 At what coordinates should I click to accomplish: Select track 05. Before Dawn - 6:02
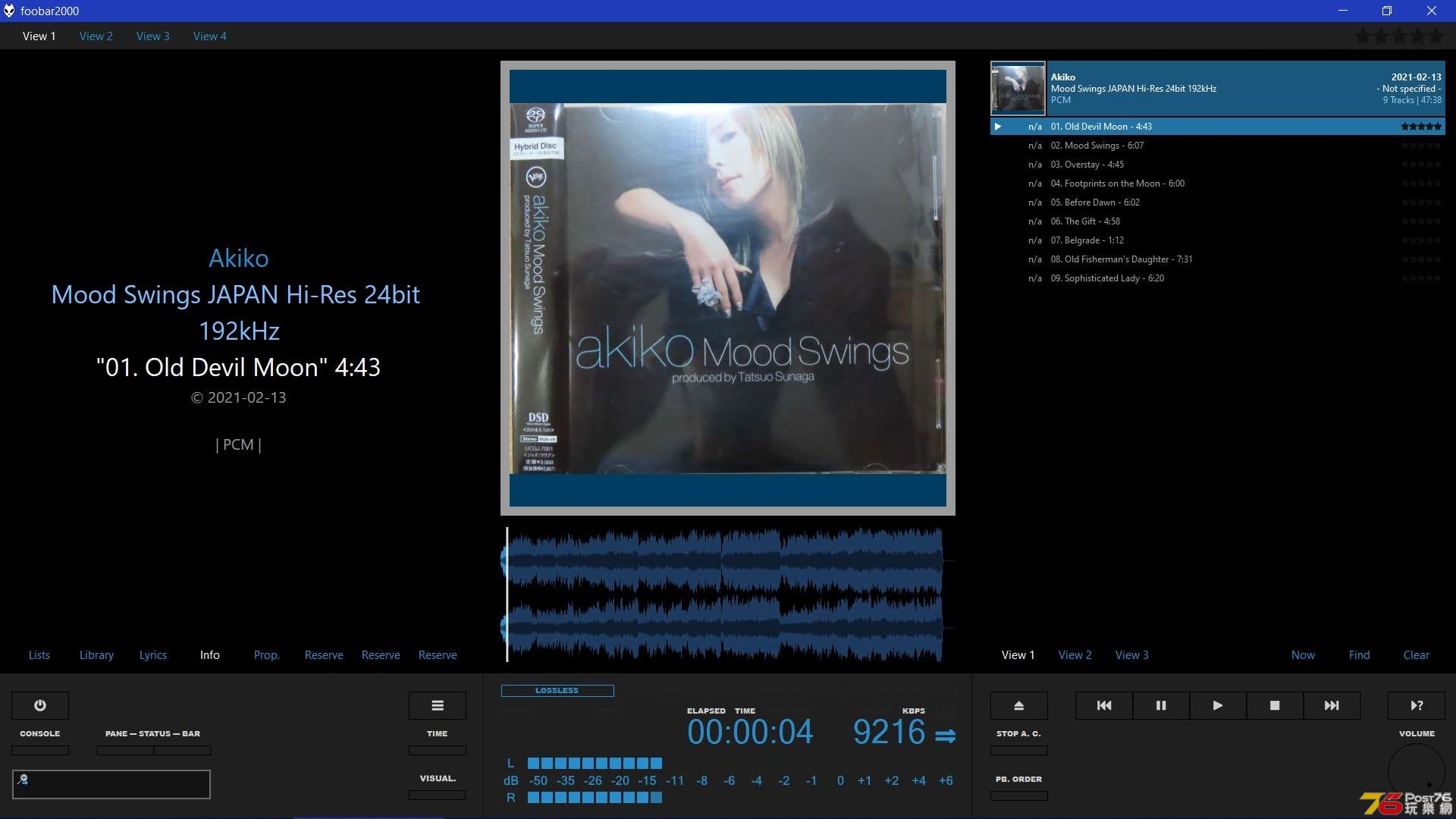point(1218,202)
